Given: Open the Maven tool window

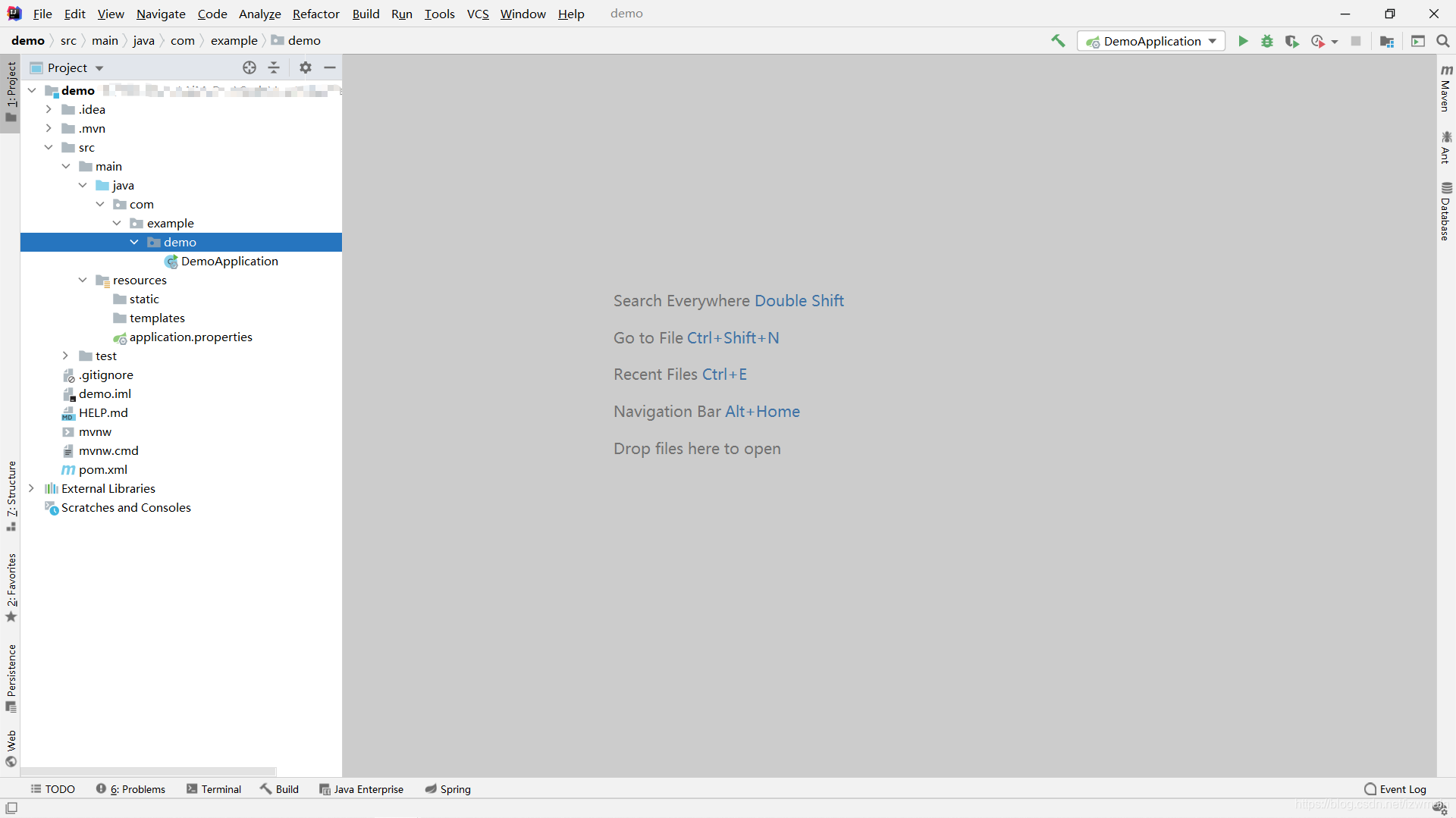Looking at the screenshot, I should pyautogui.click(x=1446, y=88).
